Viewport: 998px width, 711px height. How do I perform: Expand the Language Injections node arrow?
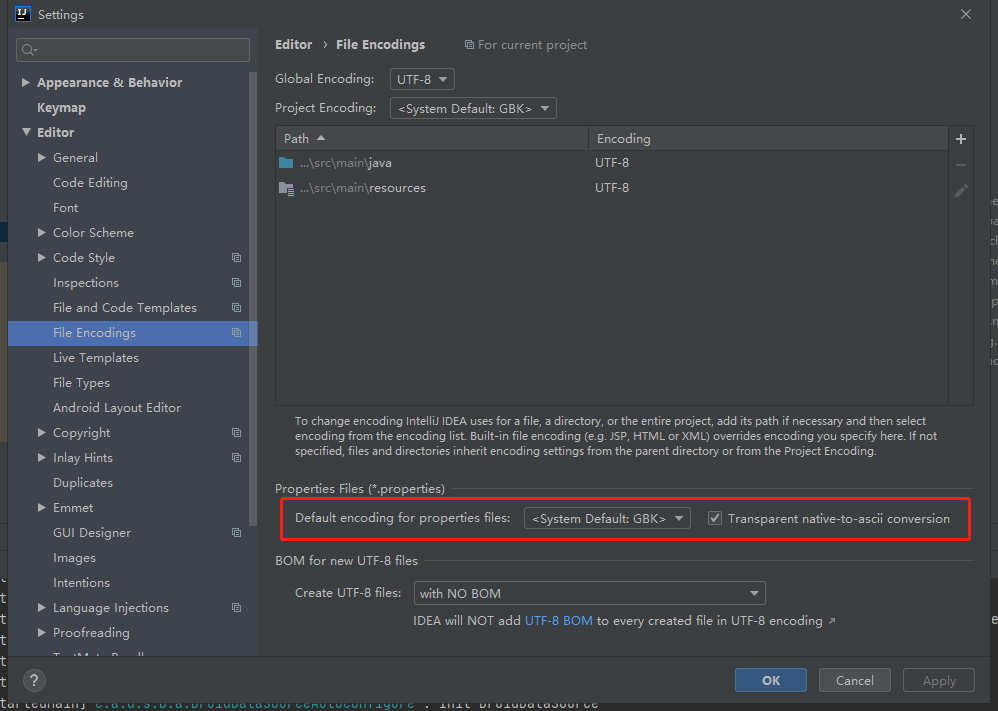pos(41,608)
